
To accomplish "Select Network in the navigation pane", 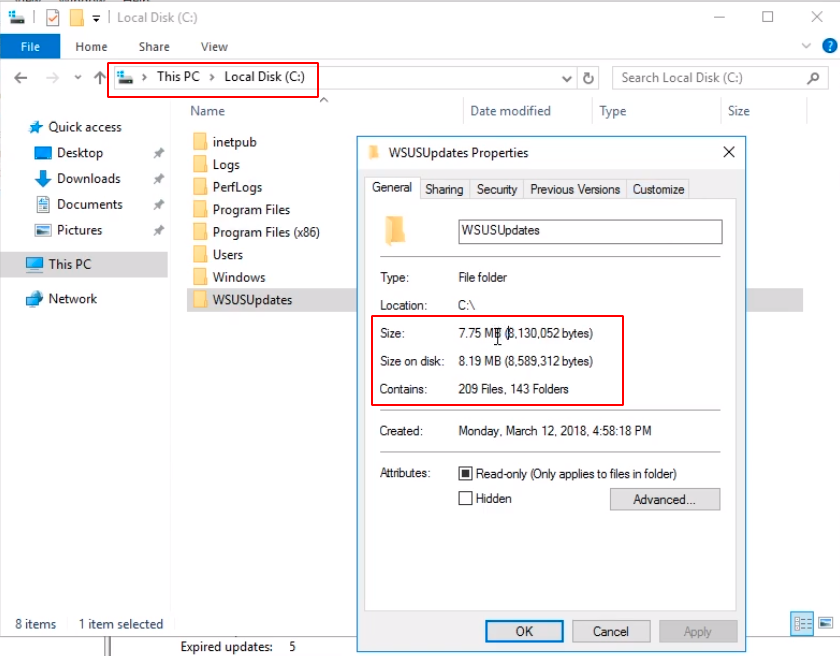I will (x=72, y=298).
